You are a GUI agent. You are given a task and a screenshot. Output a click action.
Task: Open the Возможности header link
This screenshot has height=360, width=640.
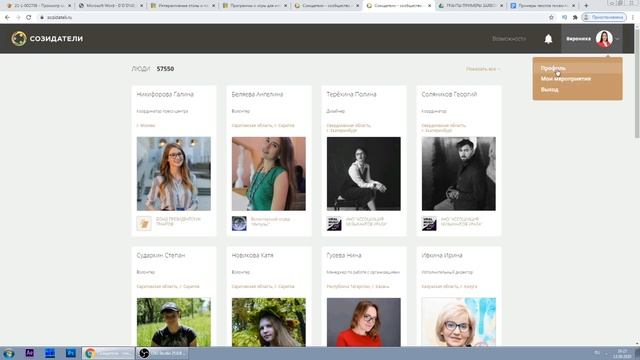(x=509, y=39)
